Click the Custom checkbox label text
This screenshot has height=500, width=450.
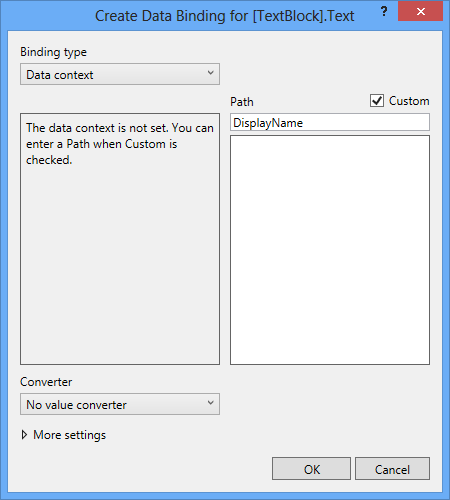[x=409, y=101]
